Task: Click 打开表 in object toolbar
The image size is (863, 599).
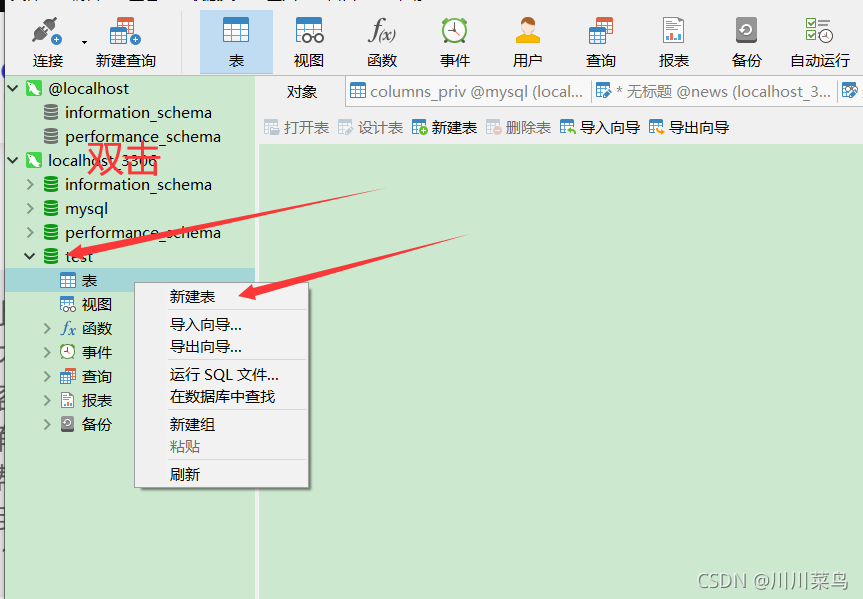Action: pos(297,128)
